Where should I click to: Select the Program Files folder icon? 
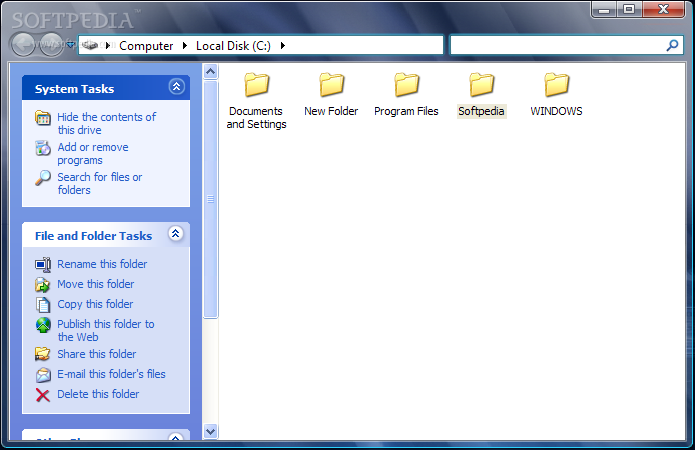(x=406, y=85)
